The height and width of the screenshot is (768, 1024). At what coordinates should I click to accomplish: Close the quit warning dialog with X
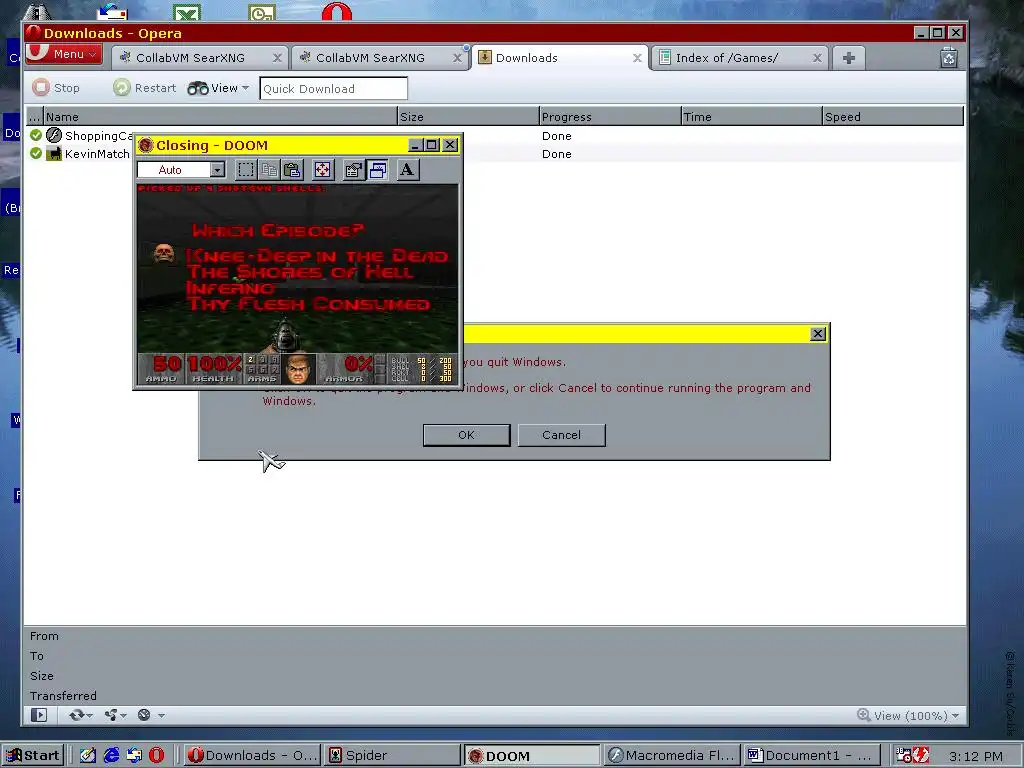click(x=818, y=334)
